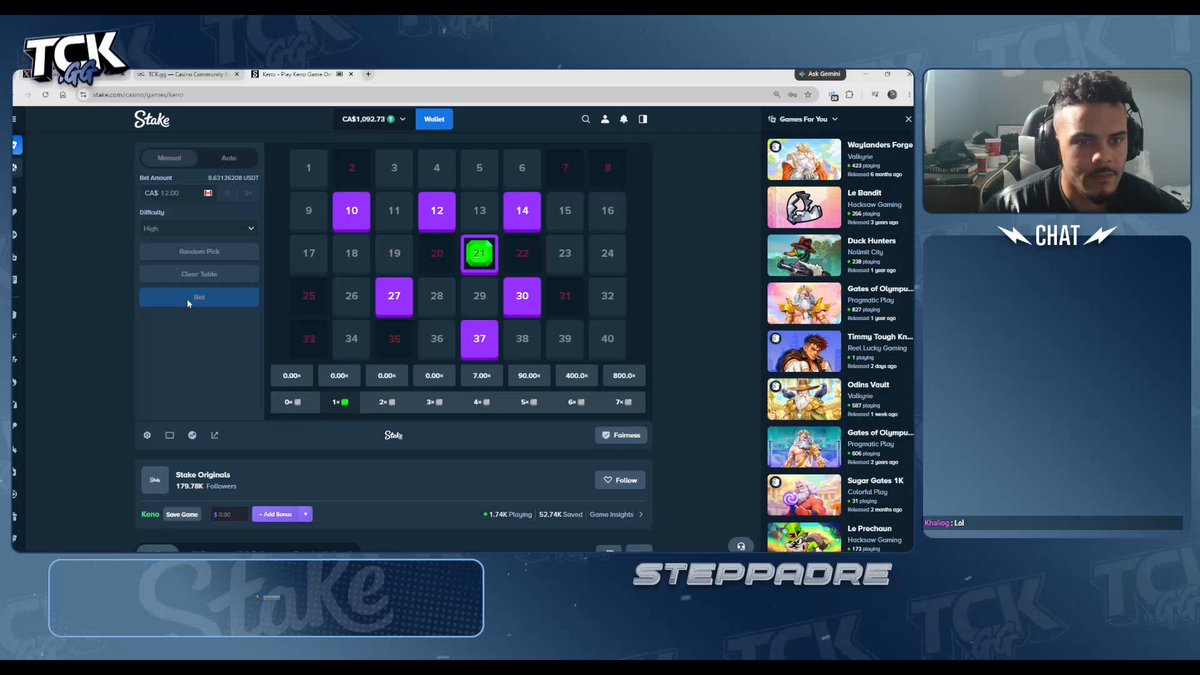
Task: Open a new browser tab
Action: click(x=368, y=74)
